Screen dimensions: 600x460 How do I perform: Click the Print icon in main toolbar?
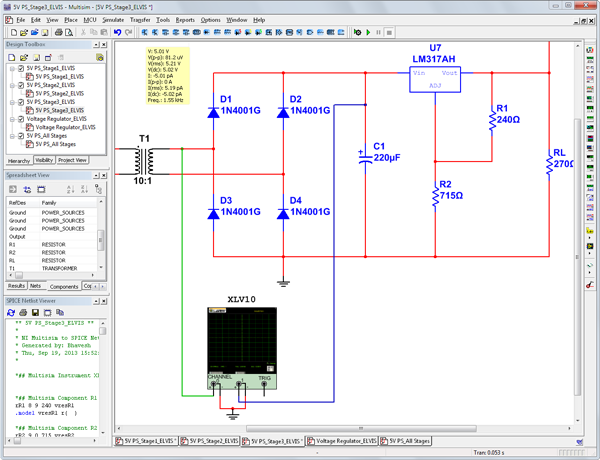[x=57, y=33]
